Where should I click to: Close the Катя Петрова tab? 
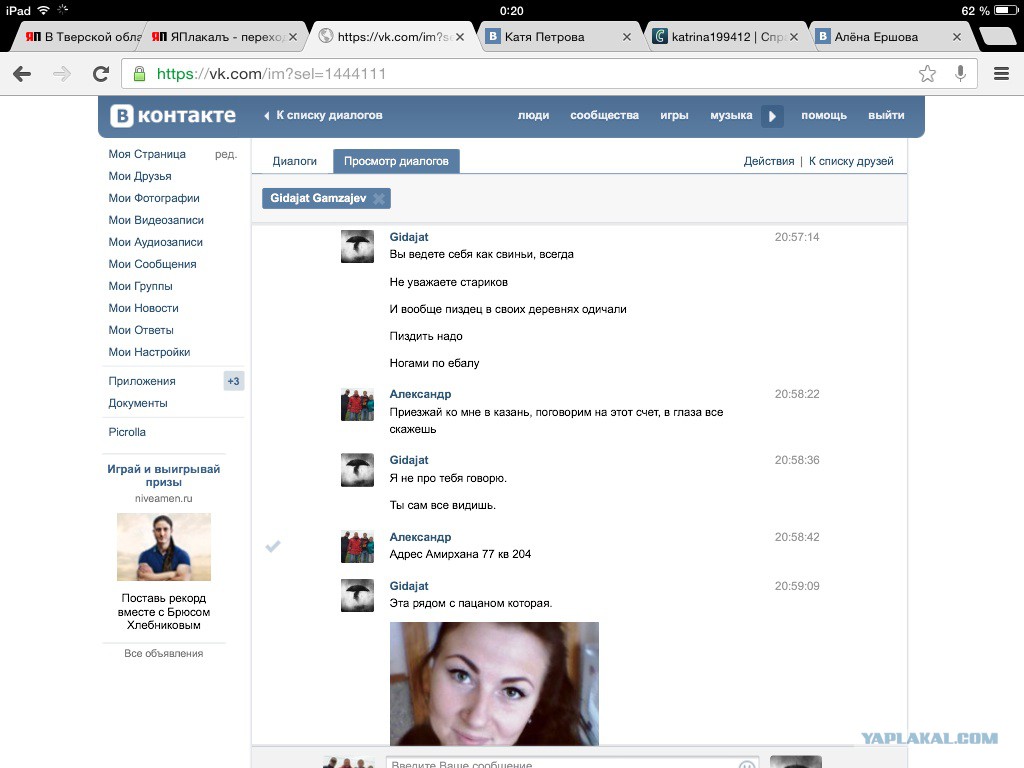(x=626, y=37)
